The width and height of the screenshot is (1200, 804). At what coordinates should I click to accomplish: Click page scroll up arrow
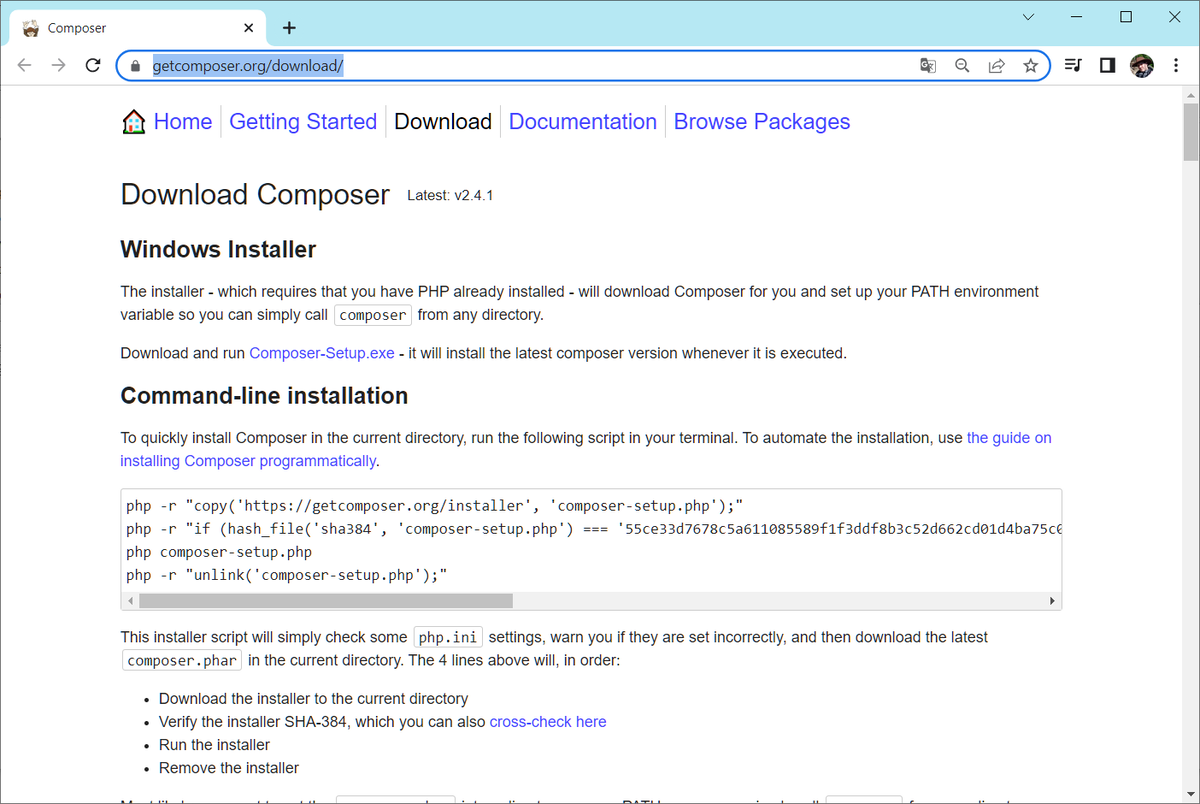tap(1190, 94)
